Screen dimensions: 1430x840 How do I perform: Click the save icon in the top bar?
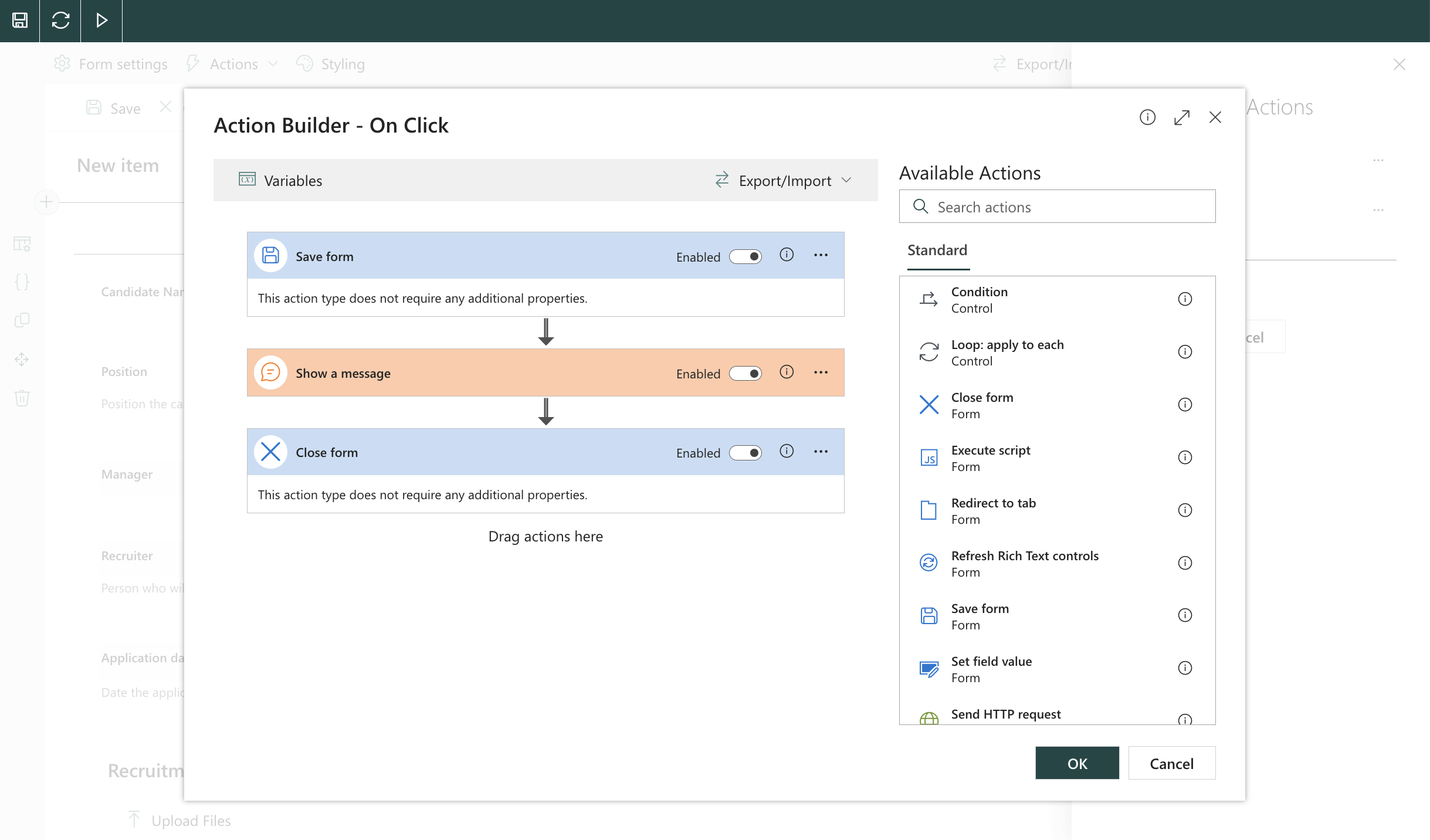click(x=20, y=21)
